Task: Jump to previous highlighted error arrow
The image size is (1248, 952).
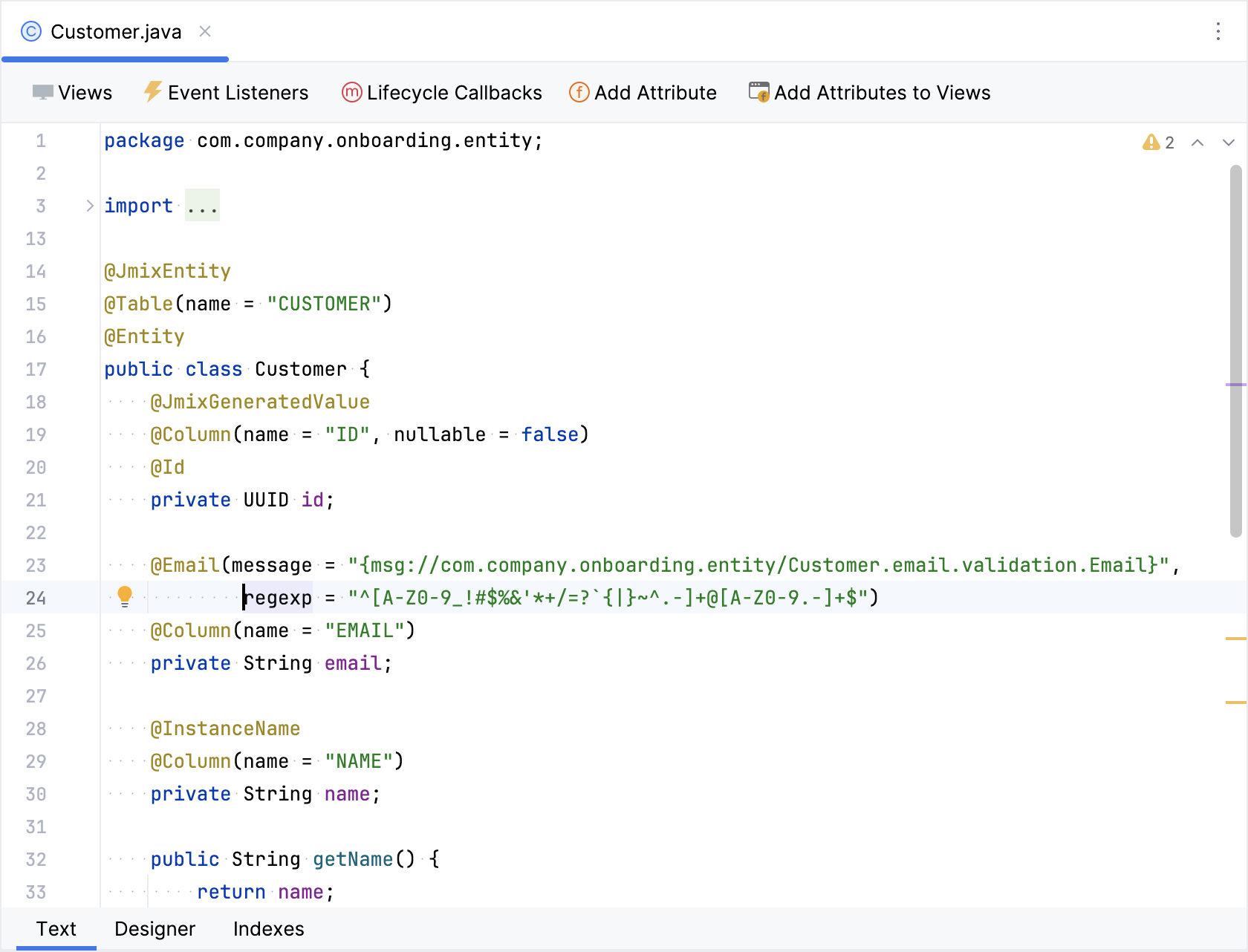Action: pos(1197,143)
